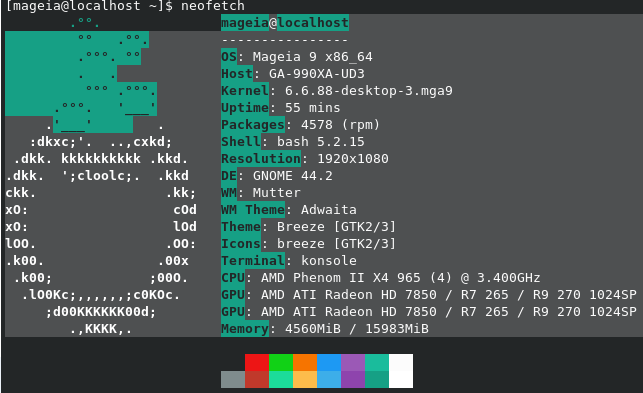
Task: Click the Host value 'GA-990XA-UD3'
Action: (x=317, y=74)
